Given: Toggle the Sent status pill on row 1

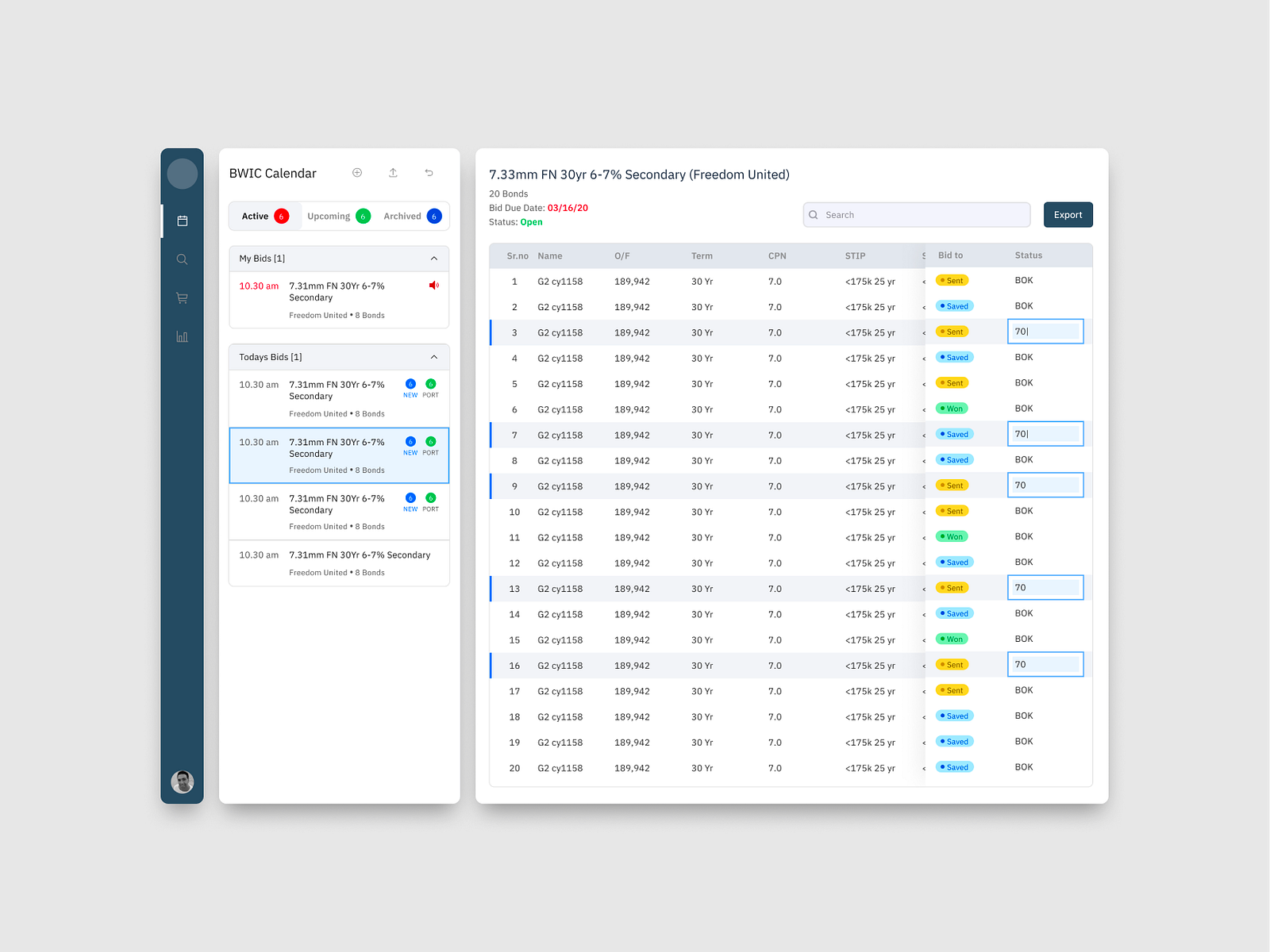Looking at the screenshot, I should 952,280.
